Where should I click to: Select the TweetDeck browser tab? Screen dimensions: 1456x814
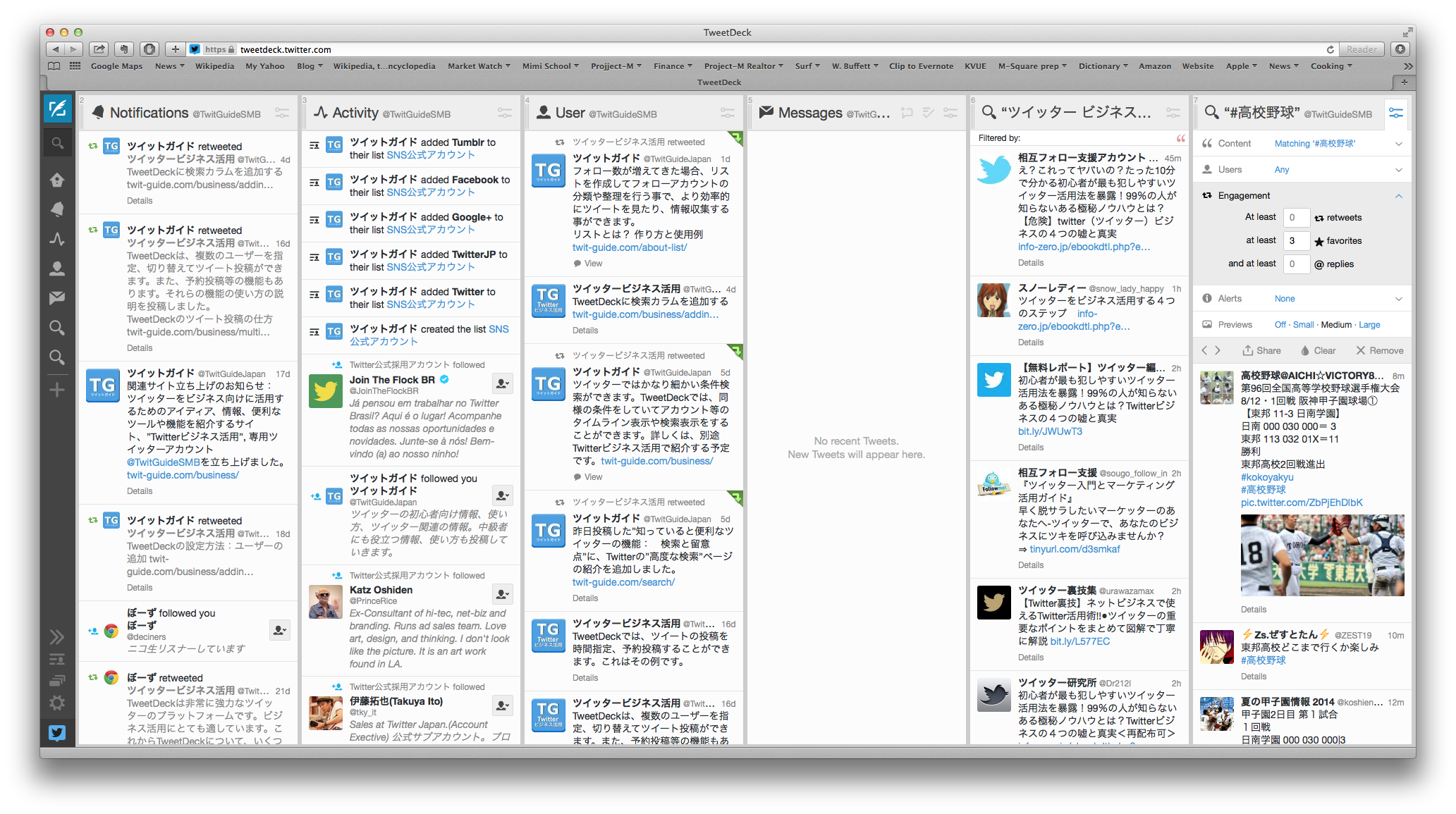718,82
